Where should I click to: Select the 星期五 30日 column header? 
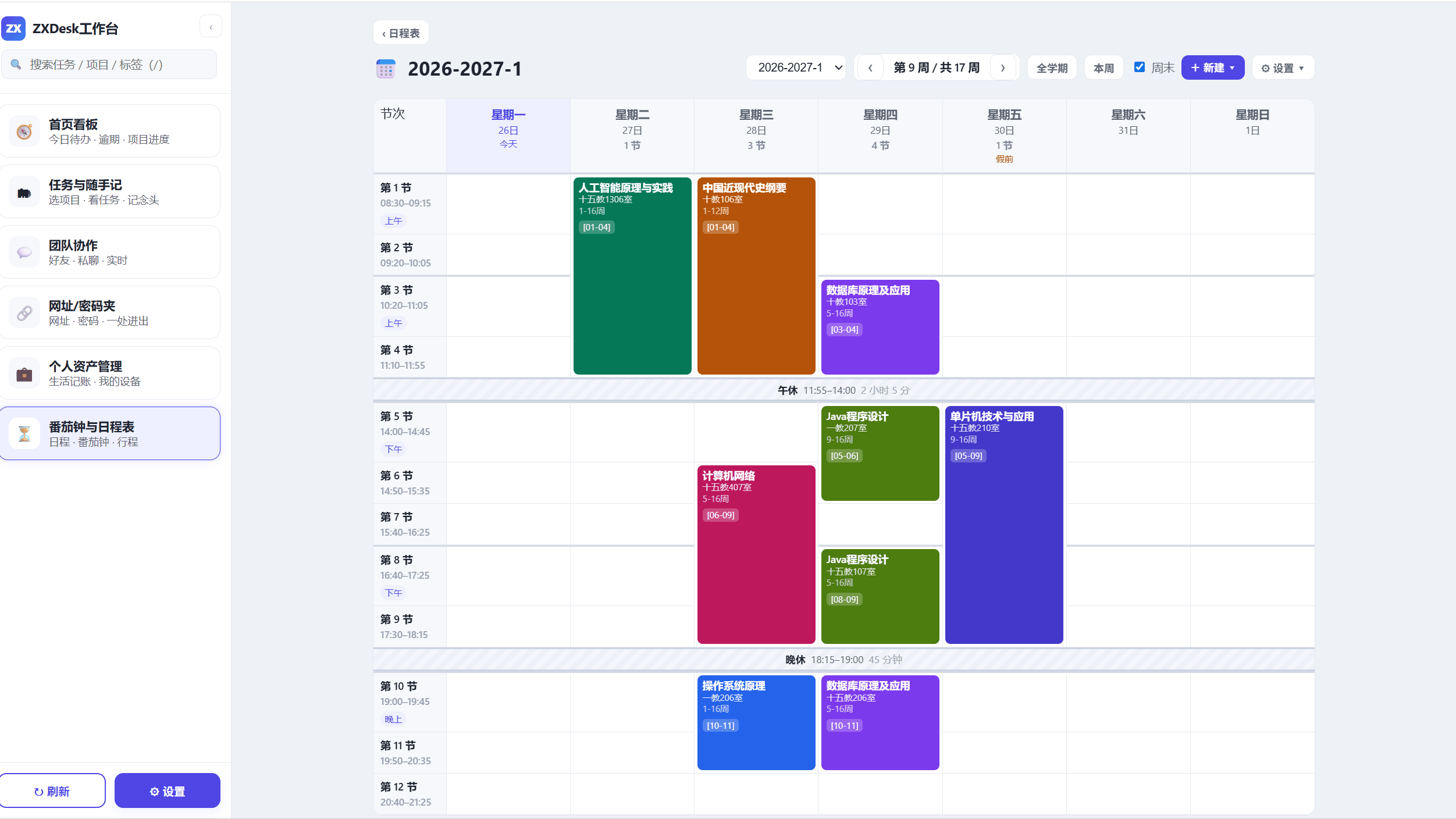[1004, 136]
